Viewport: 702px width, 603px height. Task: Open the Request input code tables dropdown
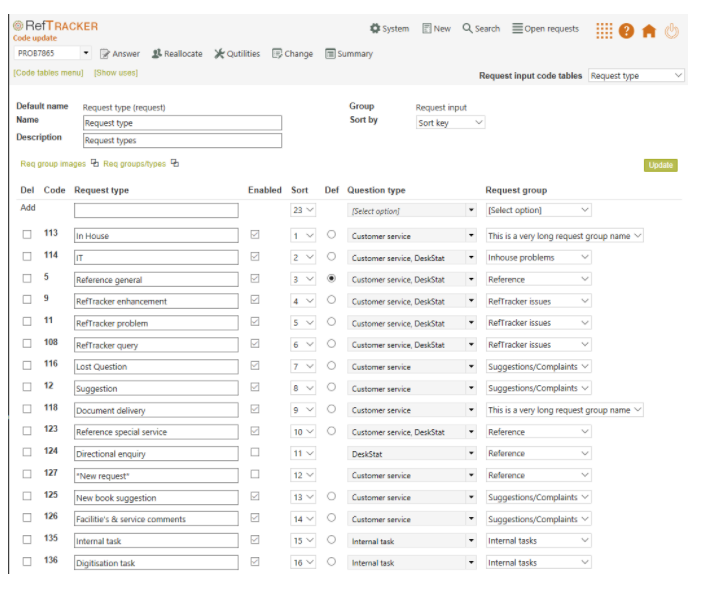(636, 75)
